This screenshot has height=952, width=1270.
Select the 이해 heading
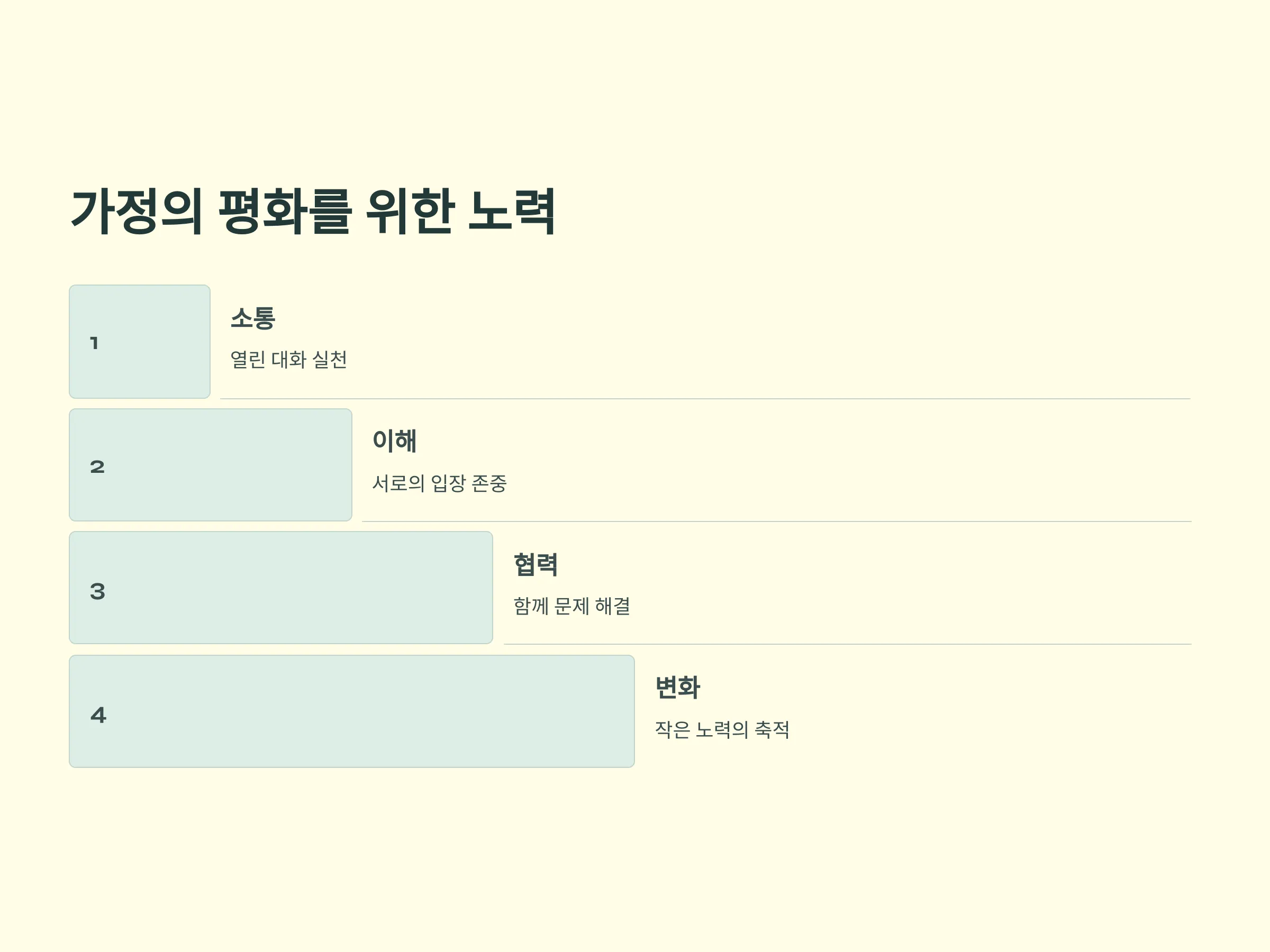click(394, 441)
